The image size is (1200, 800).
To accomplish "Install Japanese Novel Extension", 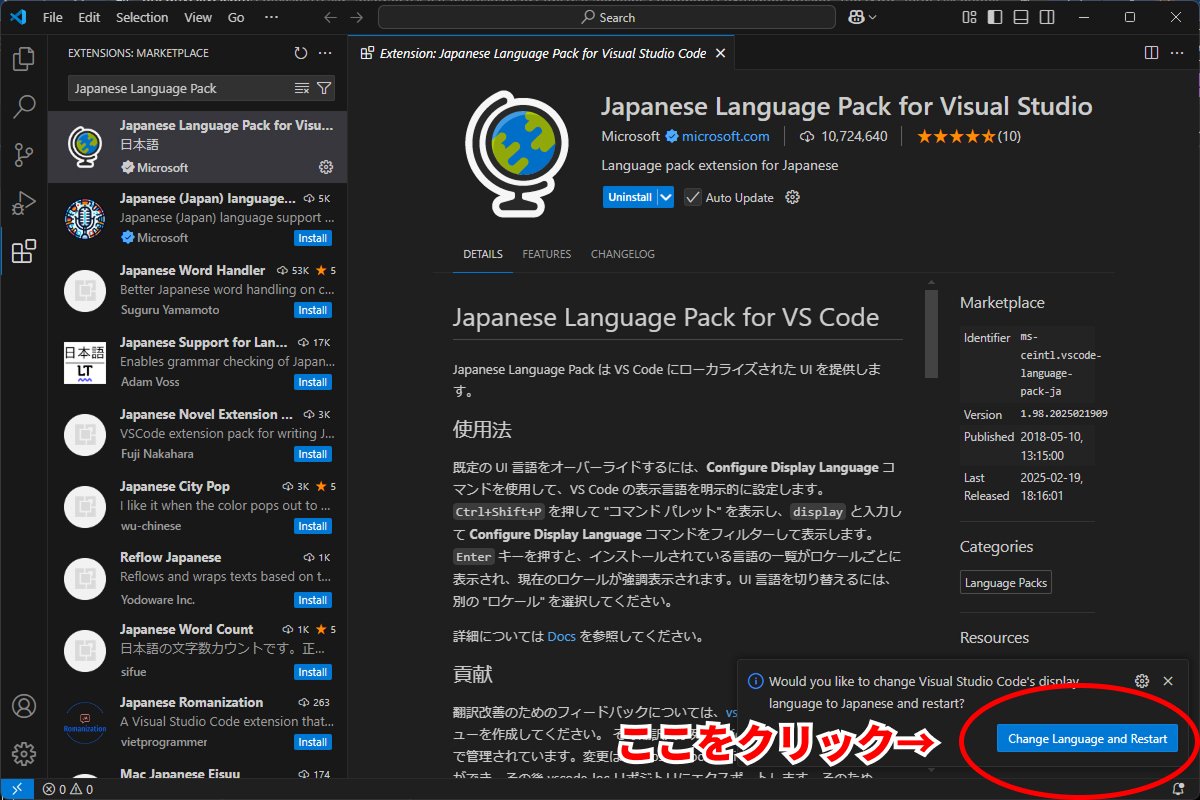I will pyautogui.click(x=313, y=454).
